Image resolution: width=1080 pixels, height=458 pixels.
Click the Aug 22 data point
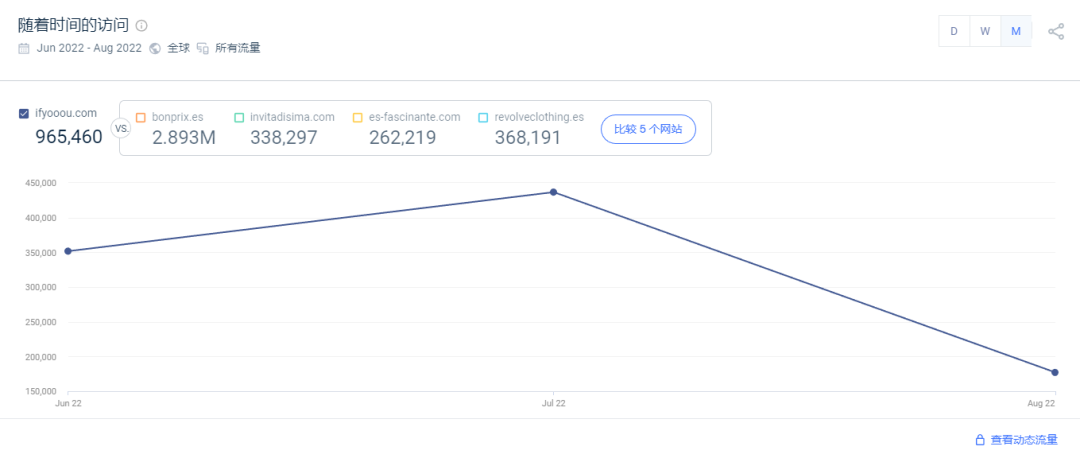pyautogui.click(x=1055, y=373)
